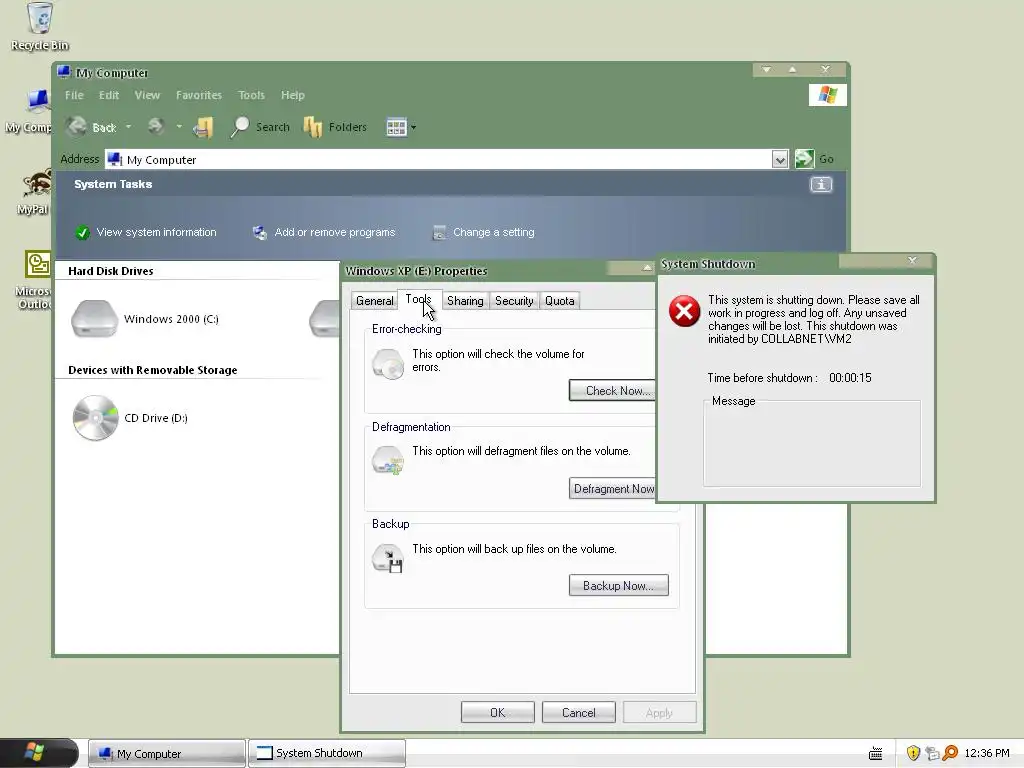Click the Up folder toolbar icon
This screenshot has height=768, width=1024.
[x=204, y=127]
